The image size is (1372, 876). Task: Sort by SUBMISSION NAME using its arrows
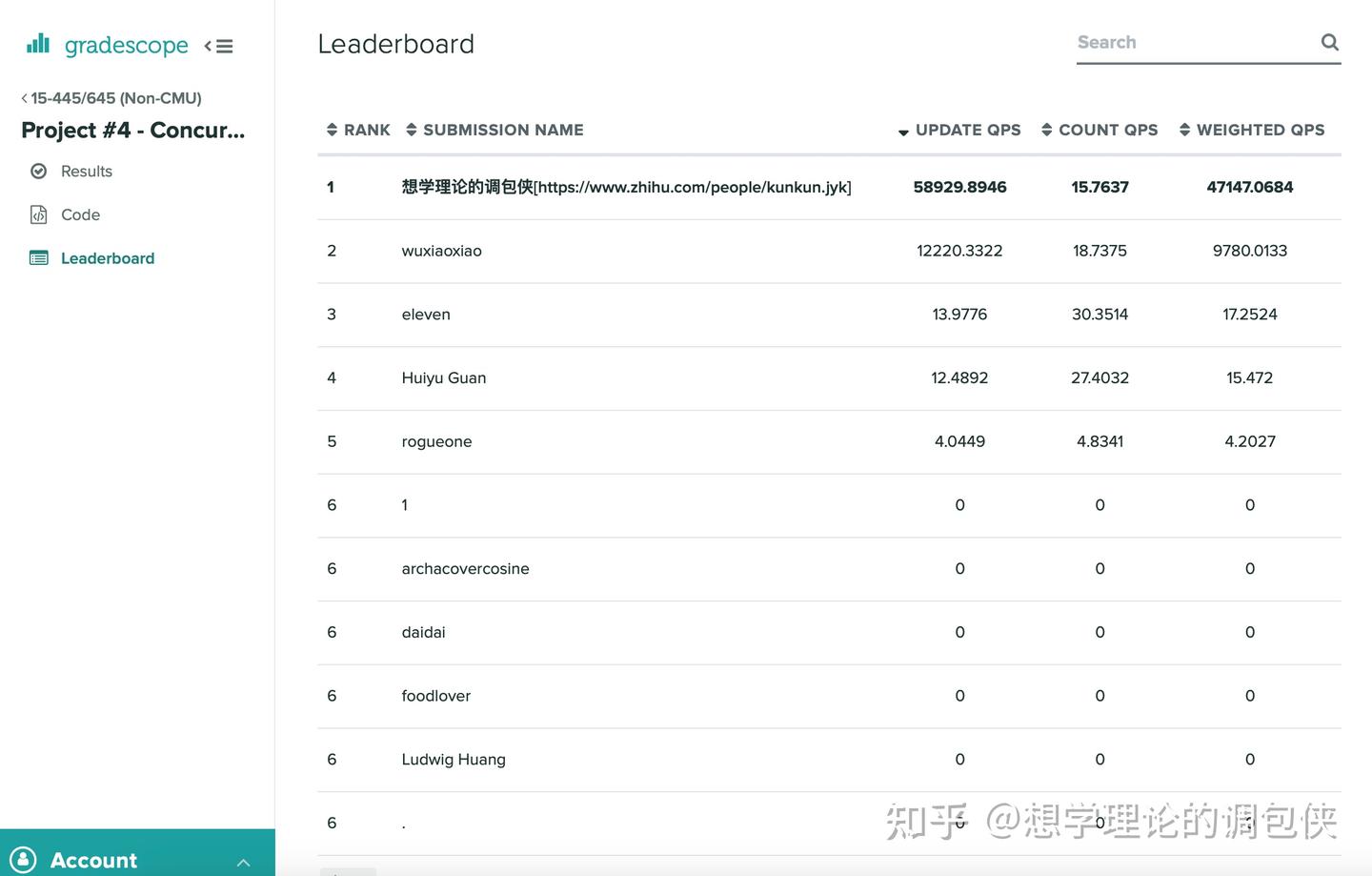pos(411,130)
